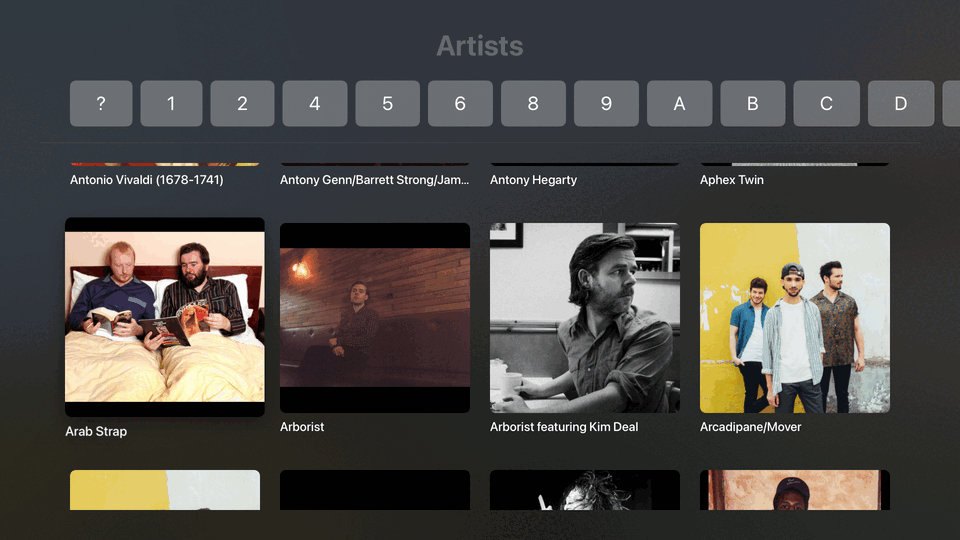Jump to artists starting with A
Screen dimensions: 960x540
tap(680, 103)
